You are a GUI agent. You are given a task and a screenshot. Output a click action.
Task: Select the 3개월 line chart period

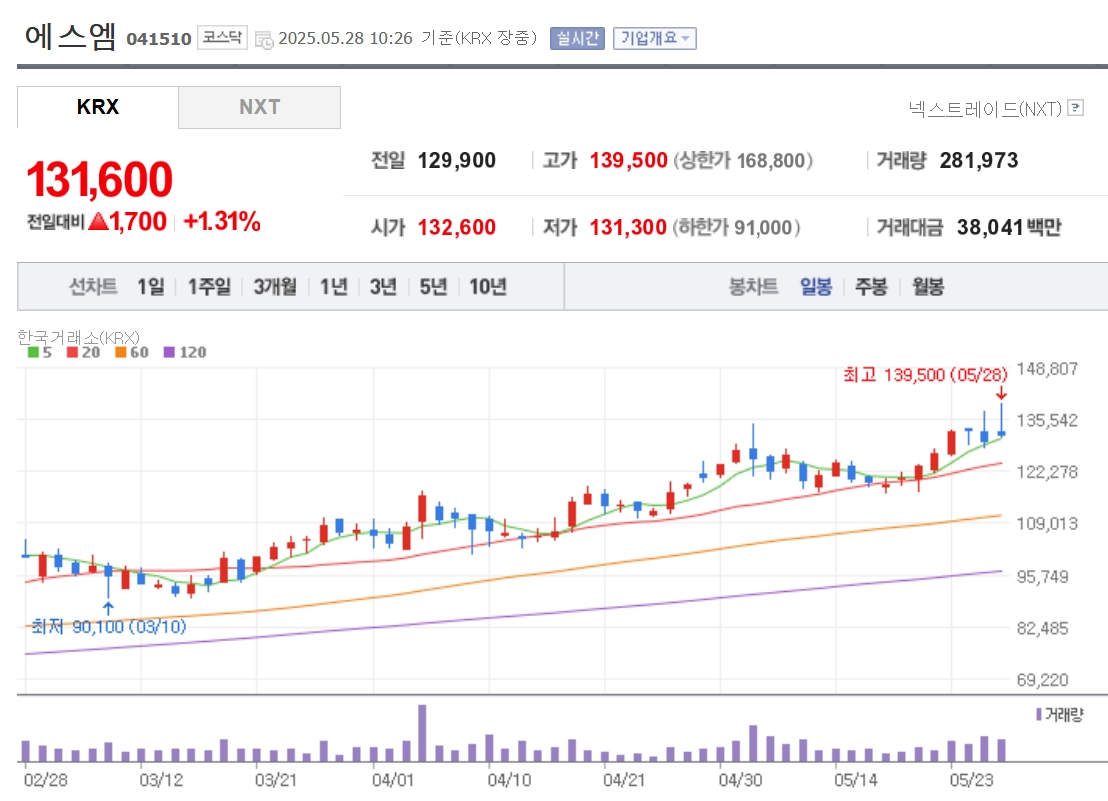275,287
